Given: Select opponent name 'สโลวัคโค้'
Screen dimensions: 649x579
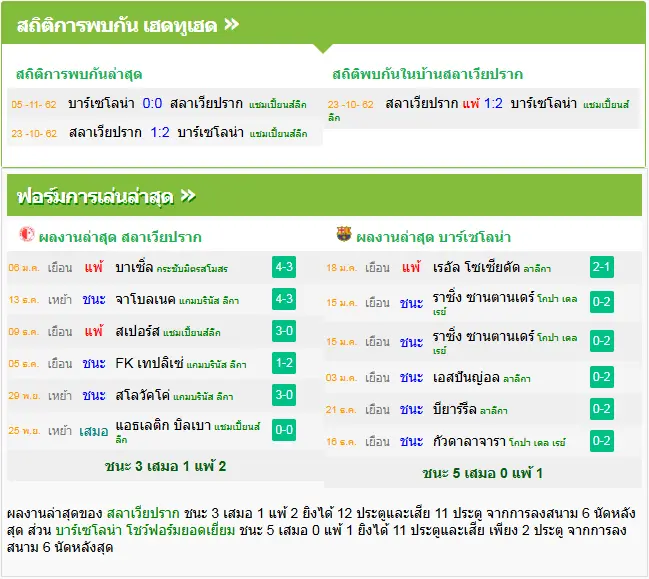Looking at the screenshot, I should [x=143, y=395].
